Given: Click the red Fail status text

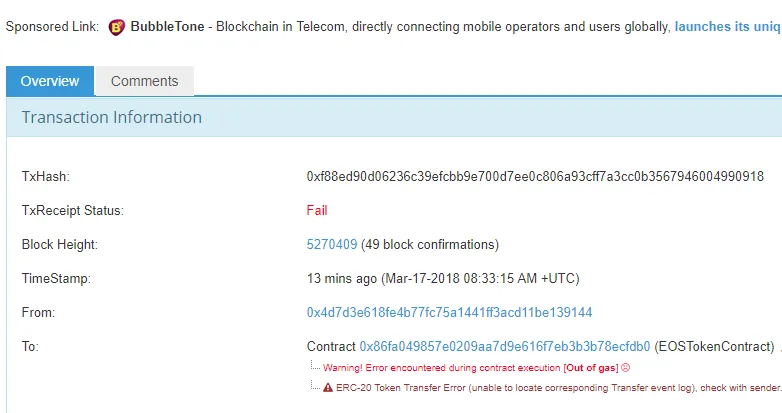Looking at the screenshot, I should (x=317, y=210).
